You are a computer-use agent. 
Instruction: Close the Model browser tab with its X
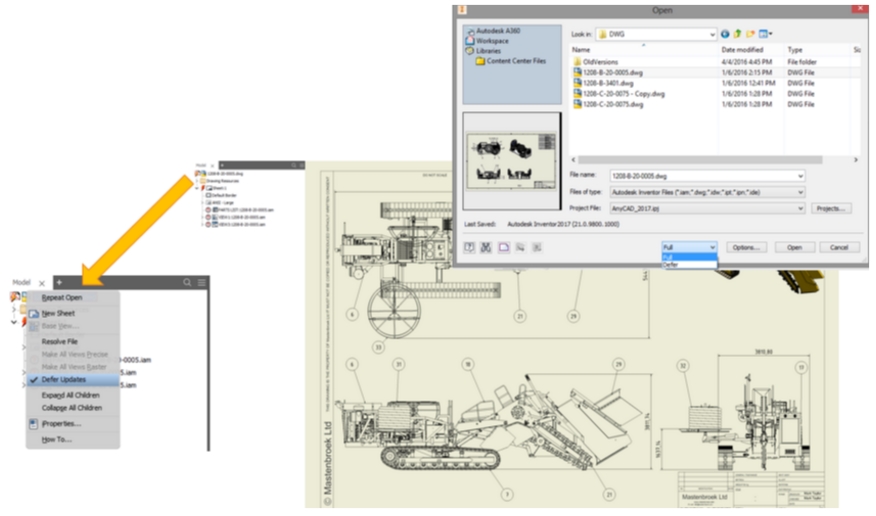pos(41,283)
